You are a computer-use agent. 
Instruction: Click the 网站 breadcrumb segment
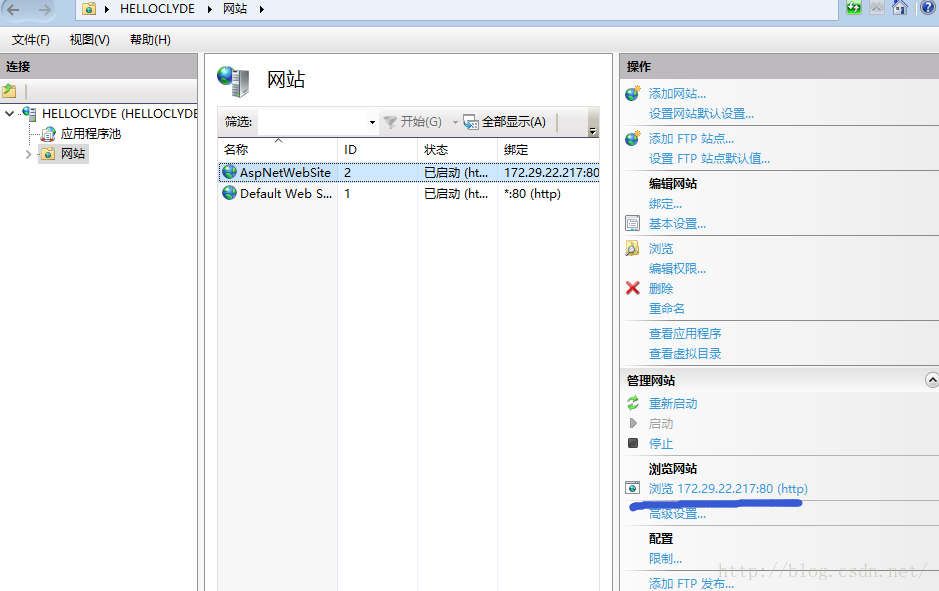coord(235,9)
